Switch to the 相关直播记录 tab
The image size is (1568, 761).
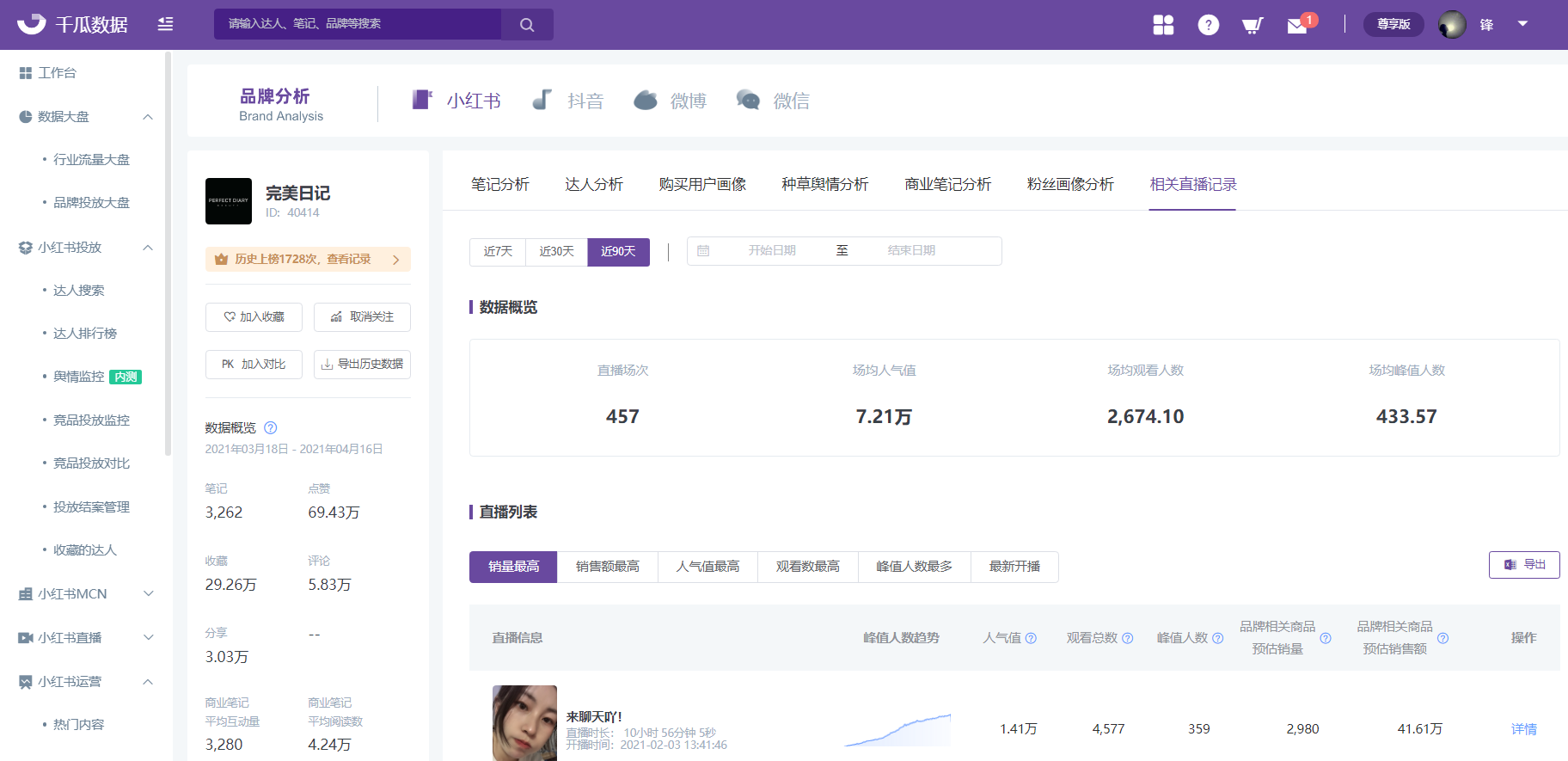[x=1193, y=184]
